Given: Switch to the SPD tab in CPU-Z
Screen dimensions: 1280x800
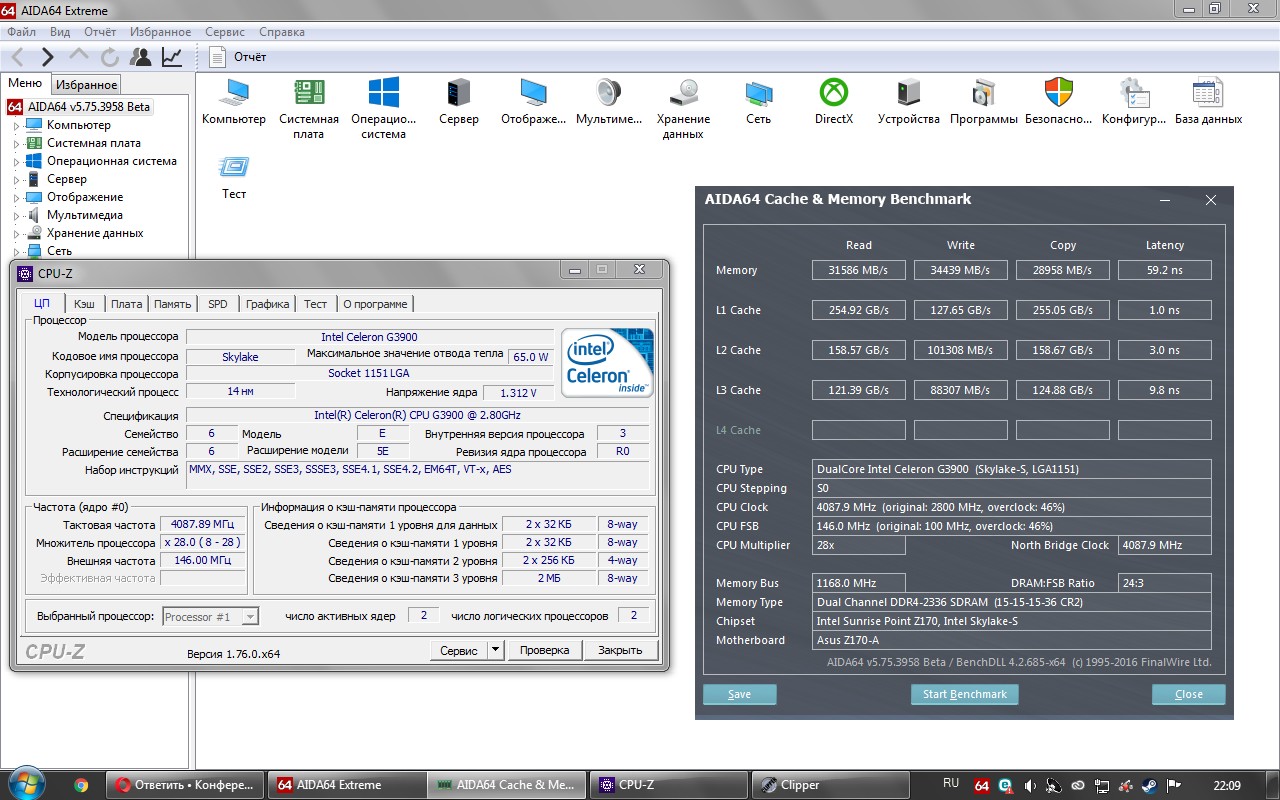Looking at the screenshot, I should 217,304.
